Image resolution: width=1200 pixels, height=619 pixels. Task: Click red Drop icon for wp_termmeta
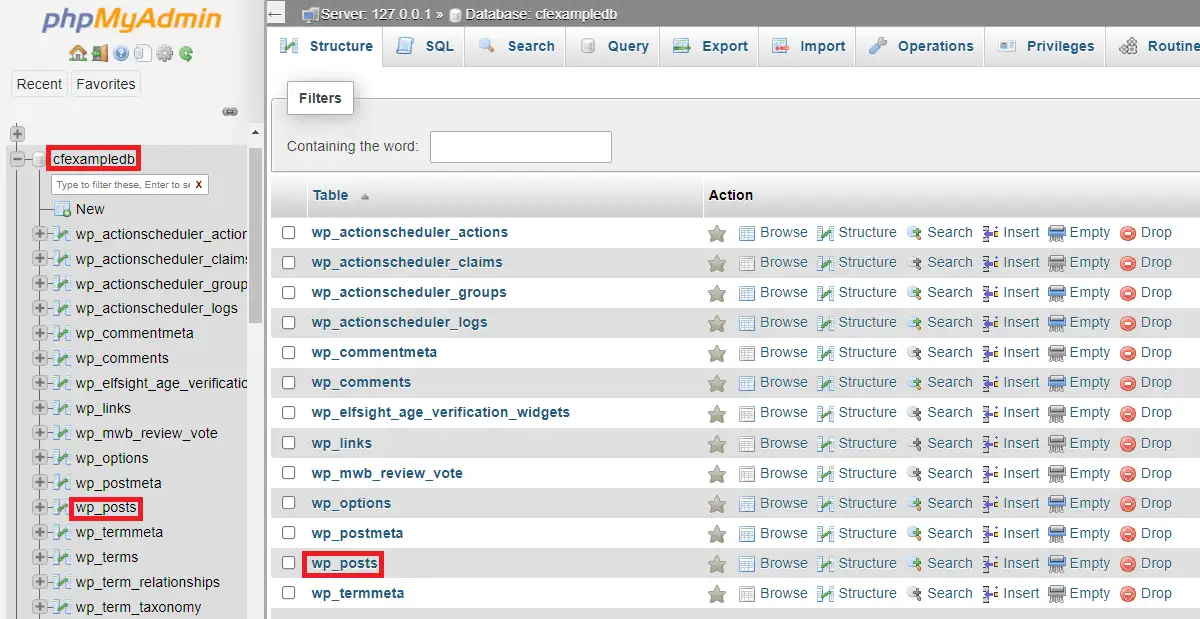coord(1128,594)
